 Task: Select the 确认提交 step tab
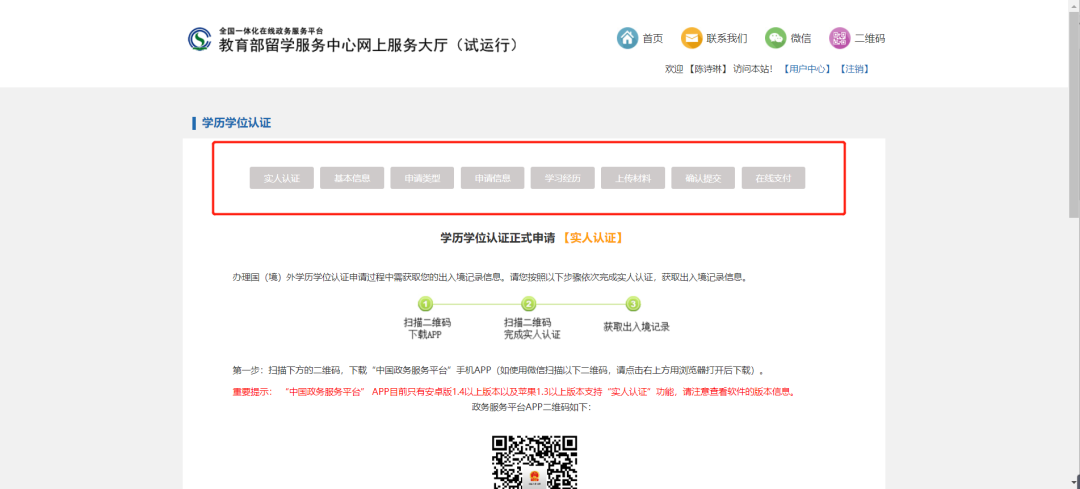pos(703,178)
